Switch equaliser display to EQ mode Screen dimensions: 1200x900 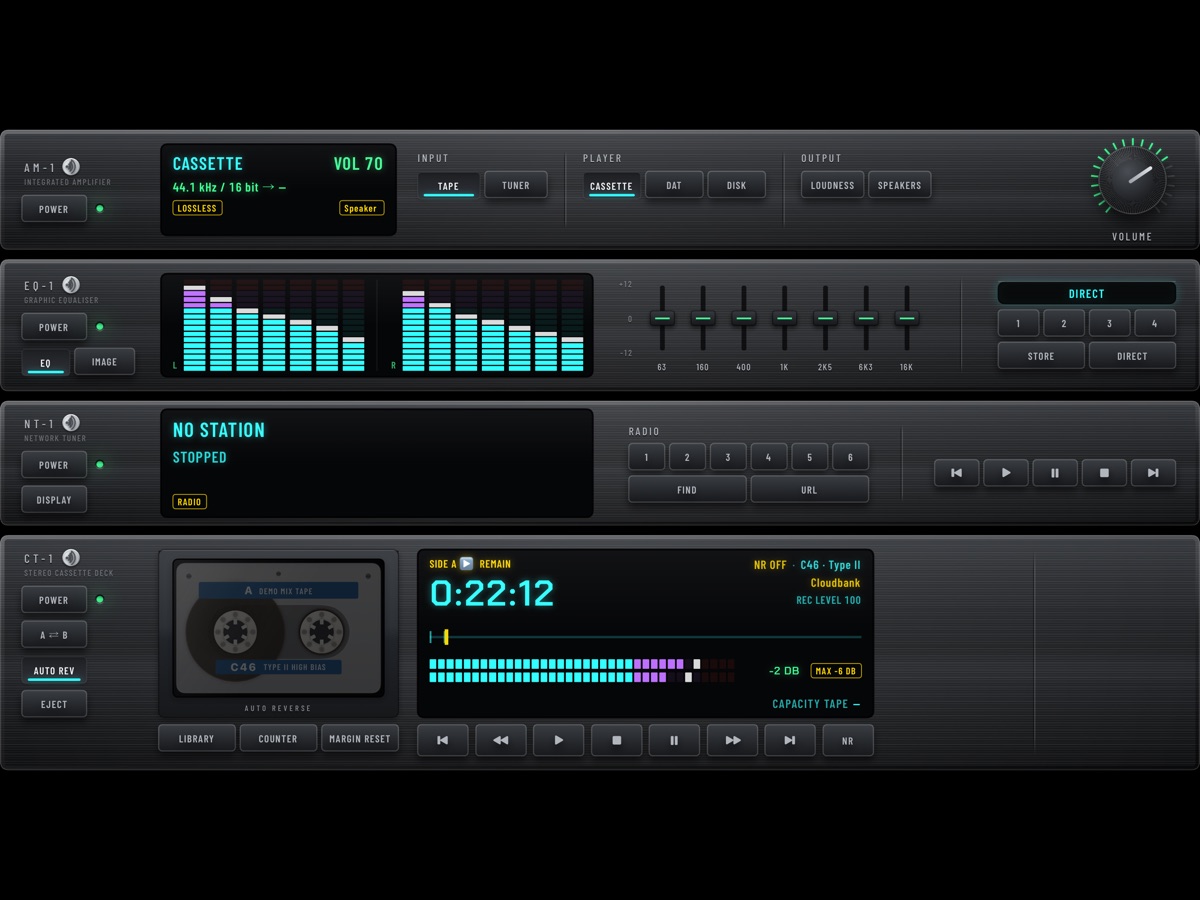click(x=45, y=362)
